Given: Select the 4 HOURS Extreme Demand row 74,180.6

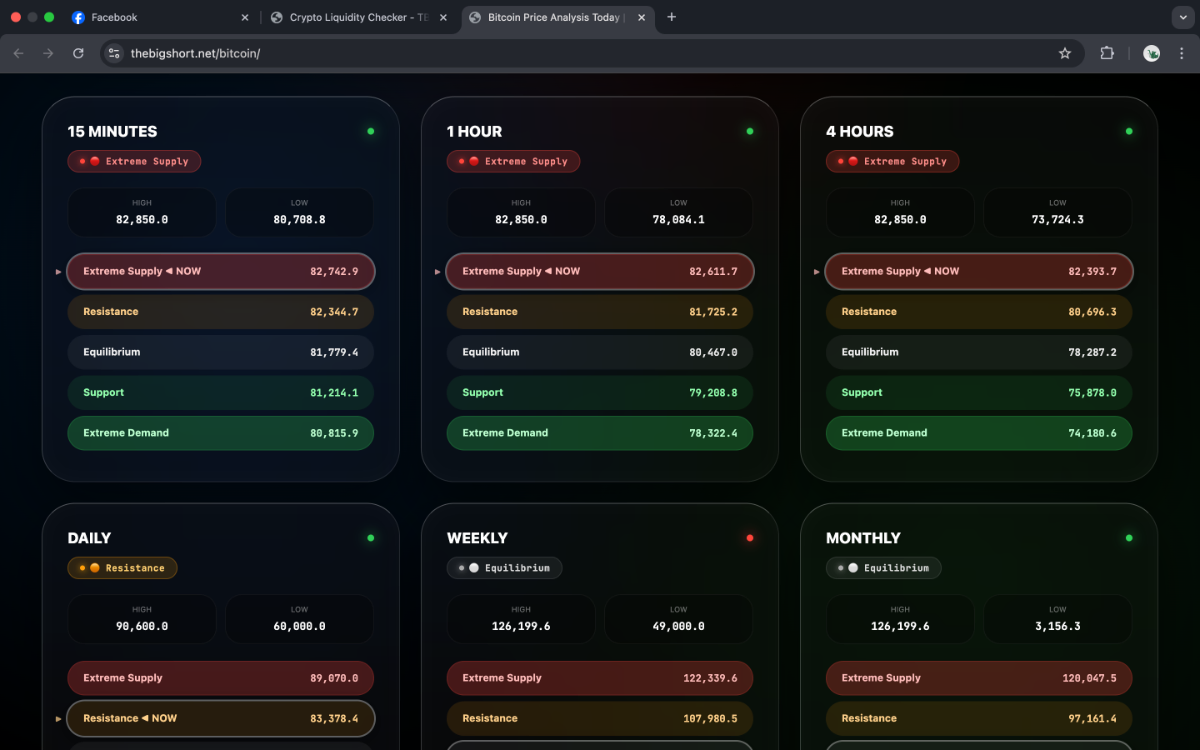Looking at the screenshot, I should pyautogui.click(x=979, y=433).
